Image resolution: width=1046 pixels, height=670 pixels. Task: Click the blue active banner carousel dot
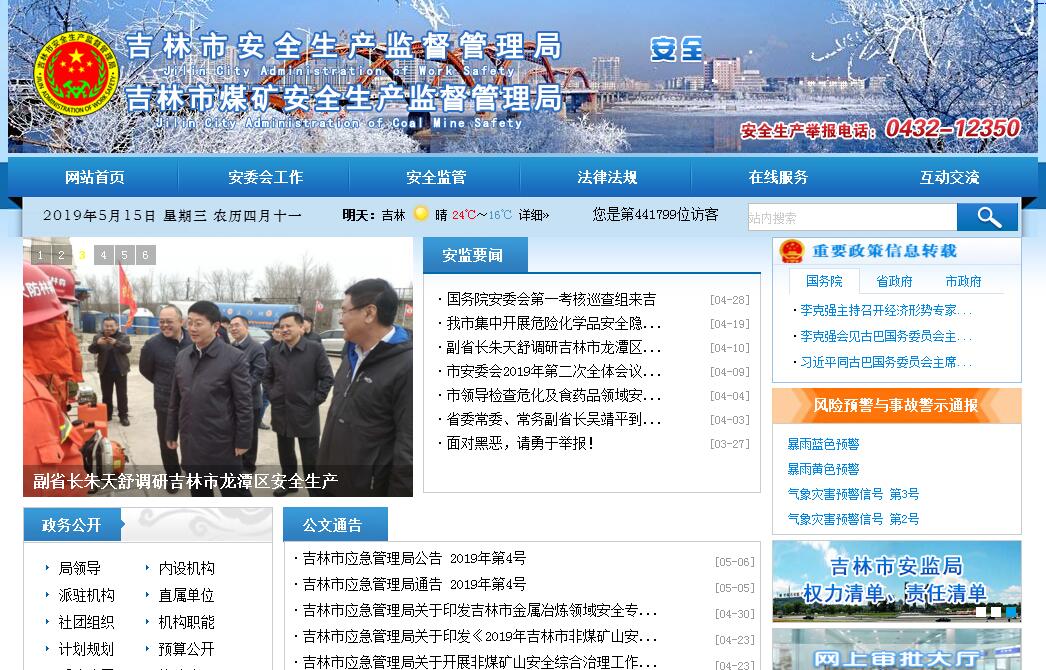(x=1011, y=611)
